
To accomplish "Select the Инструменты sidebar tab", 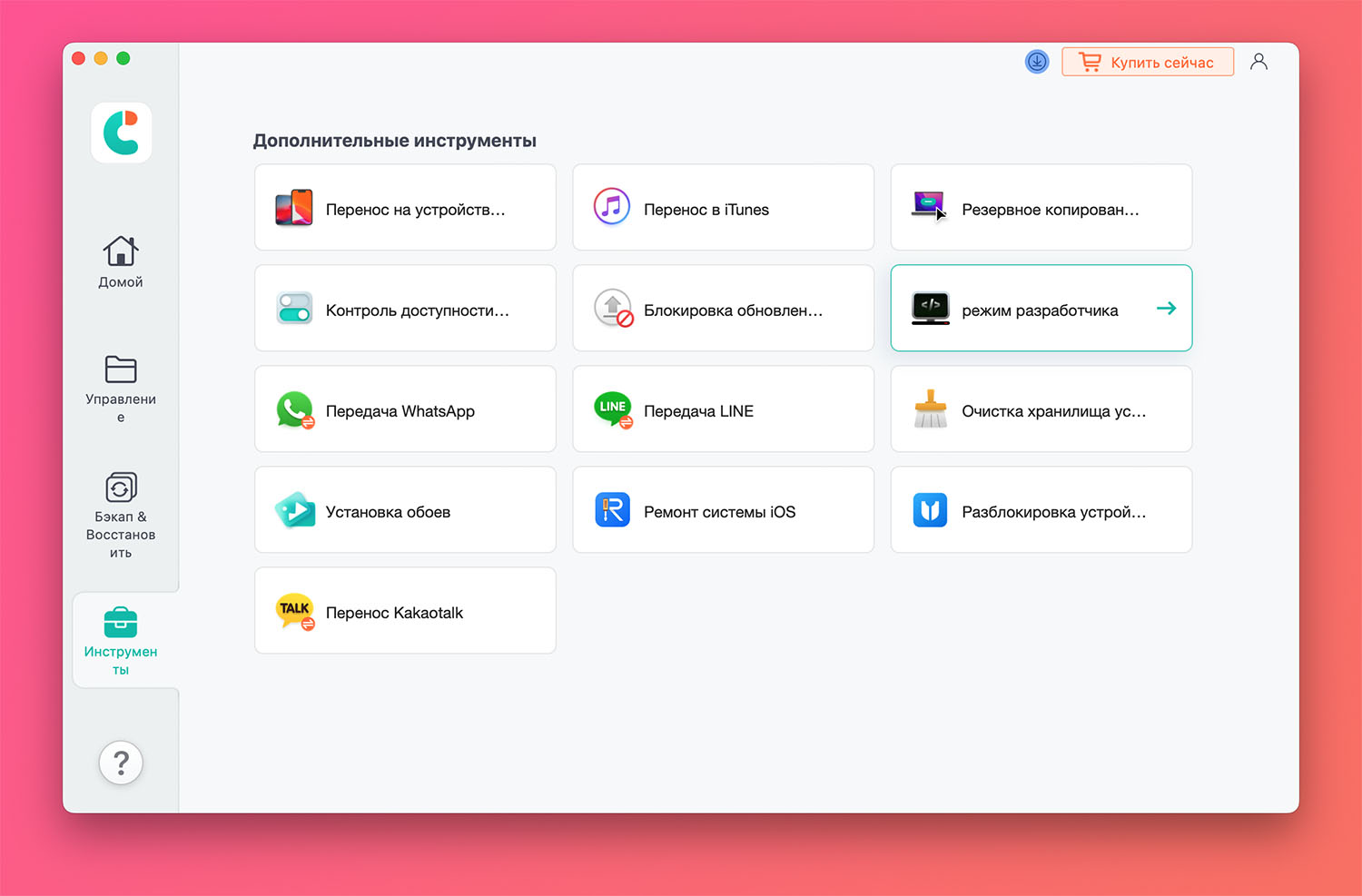I will coord(121,641).
